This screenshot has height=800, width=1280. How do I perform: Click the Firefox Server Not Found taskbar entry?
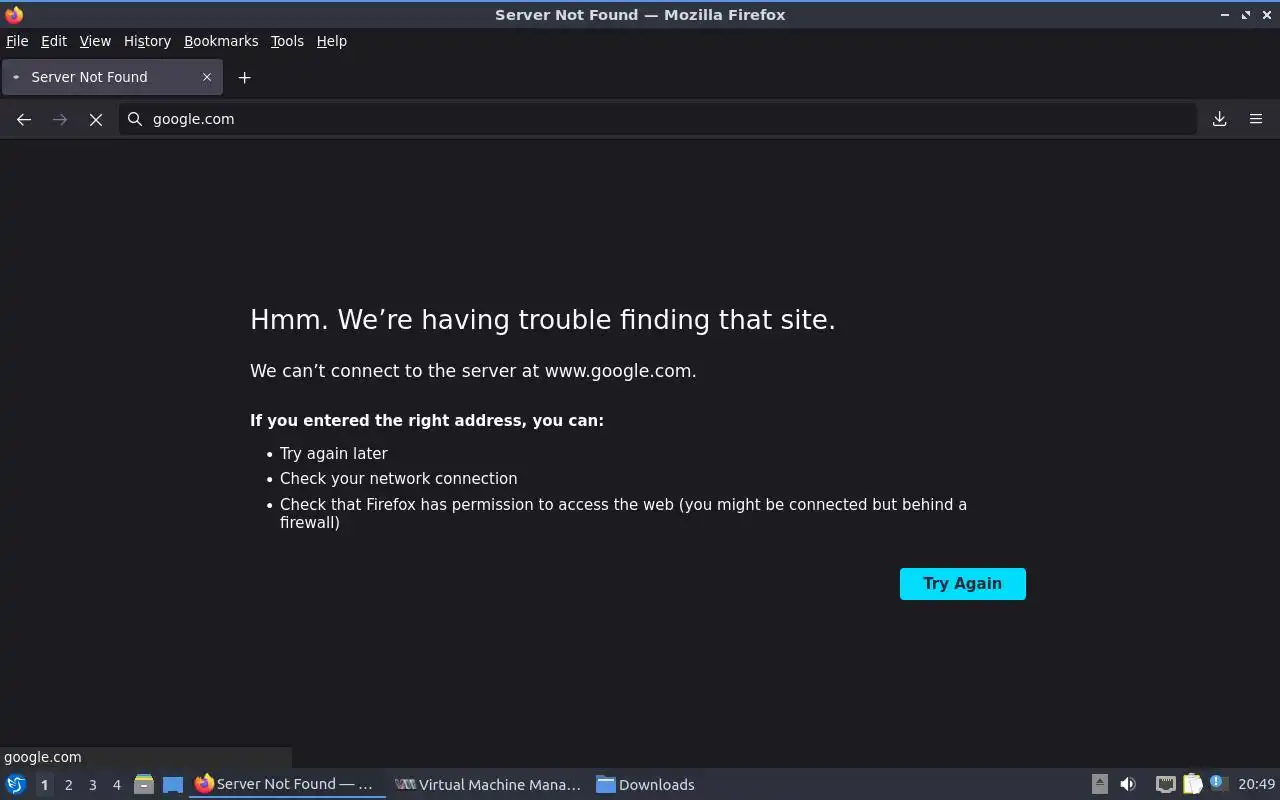tap(288, 785)
